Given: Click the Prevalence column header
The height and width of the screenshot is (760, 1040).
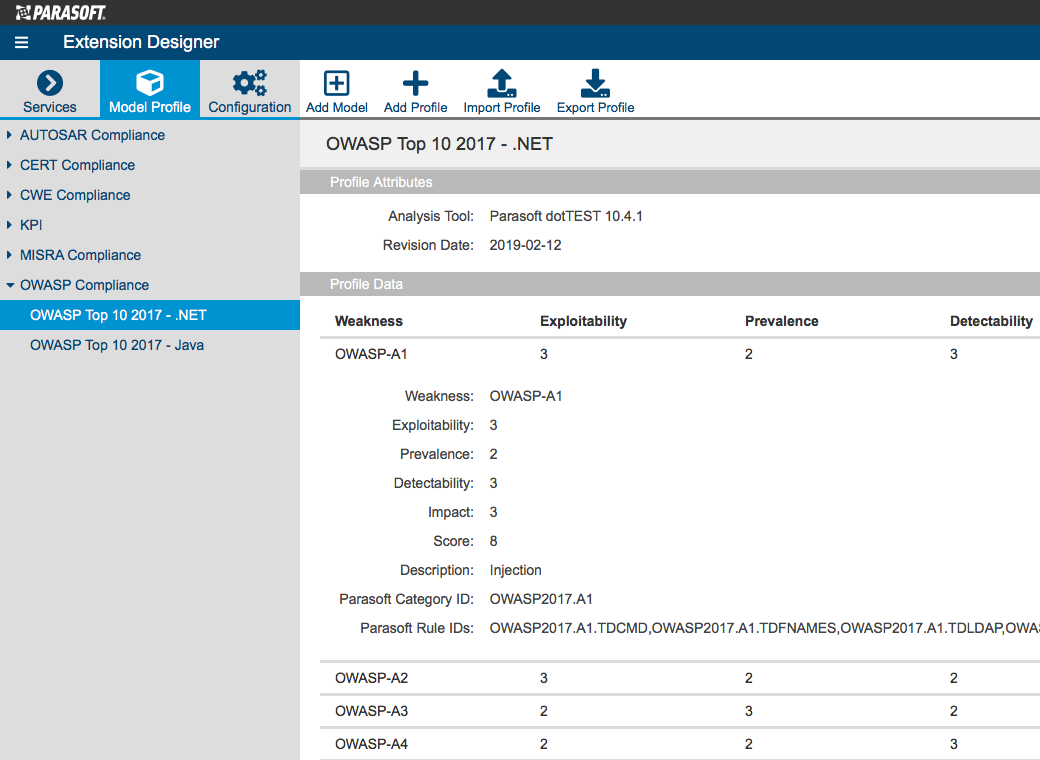Looking at the screenshot, I should pyautogui.click(x=781, y=321).
